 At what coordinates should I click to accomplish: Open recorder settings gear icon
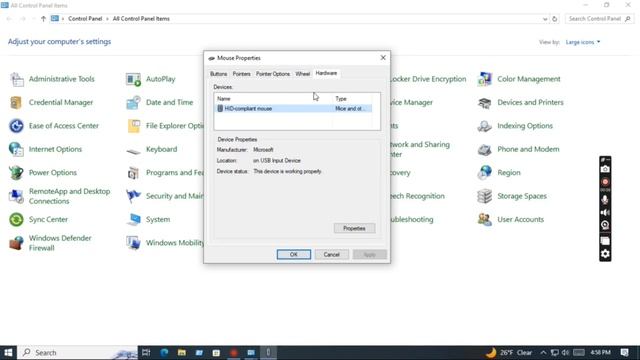(x=605, y=254)
